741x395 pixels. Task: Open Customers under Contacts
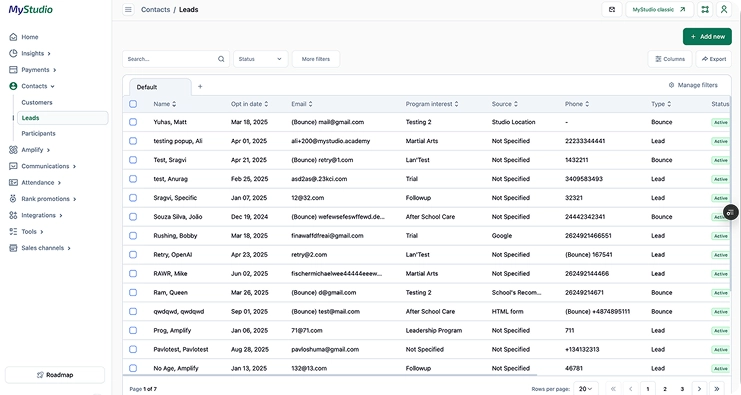pos(37,103)
